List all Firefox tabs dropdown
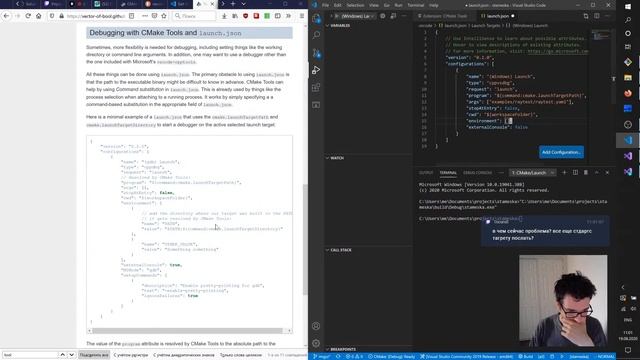640x360 pixels. pyautogui.click(x=244, y=4)
